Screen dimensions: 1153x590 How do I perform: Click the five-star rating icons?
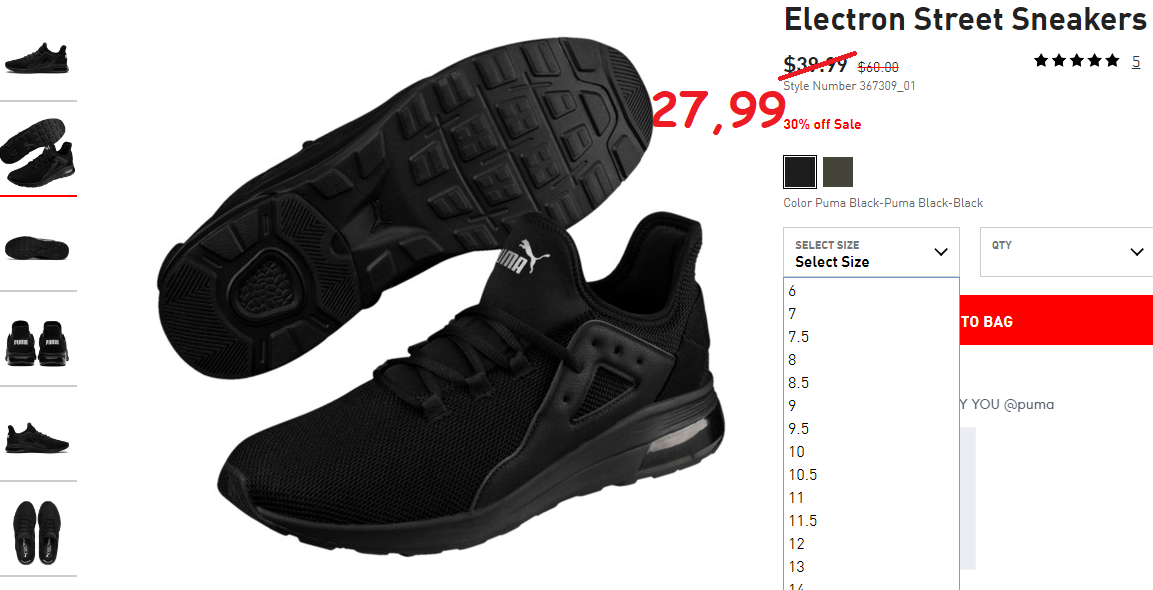point(1077,61)
